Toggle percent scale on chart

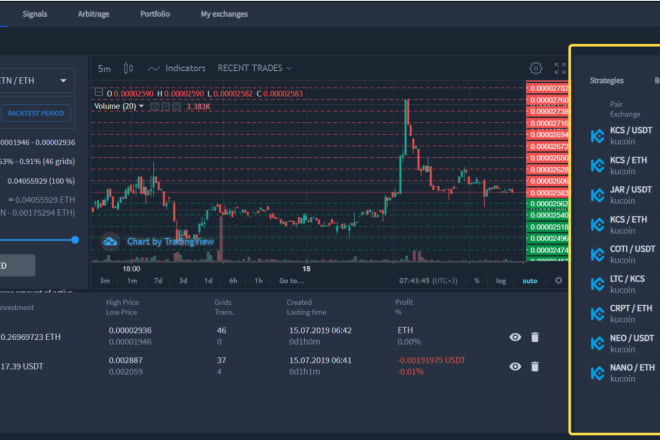click(x=477, y=280)
